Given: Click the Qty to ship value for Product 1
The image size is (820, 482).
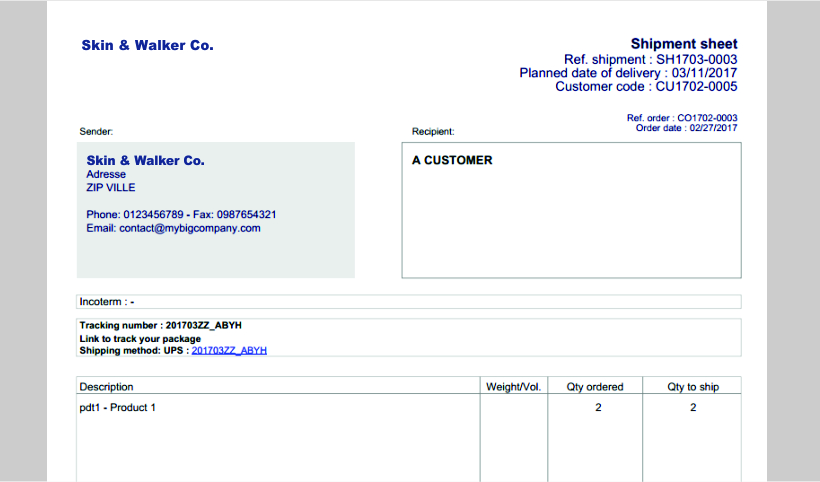Looking at the screenshot, I should tap(693, 408).
